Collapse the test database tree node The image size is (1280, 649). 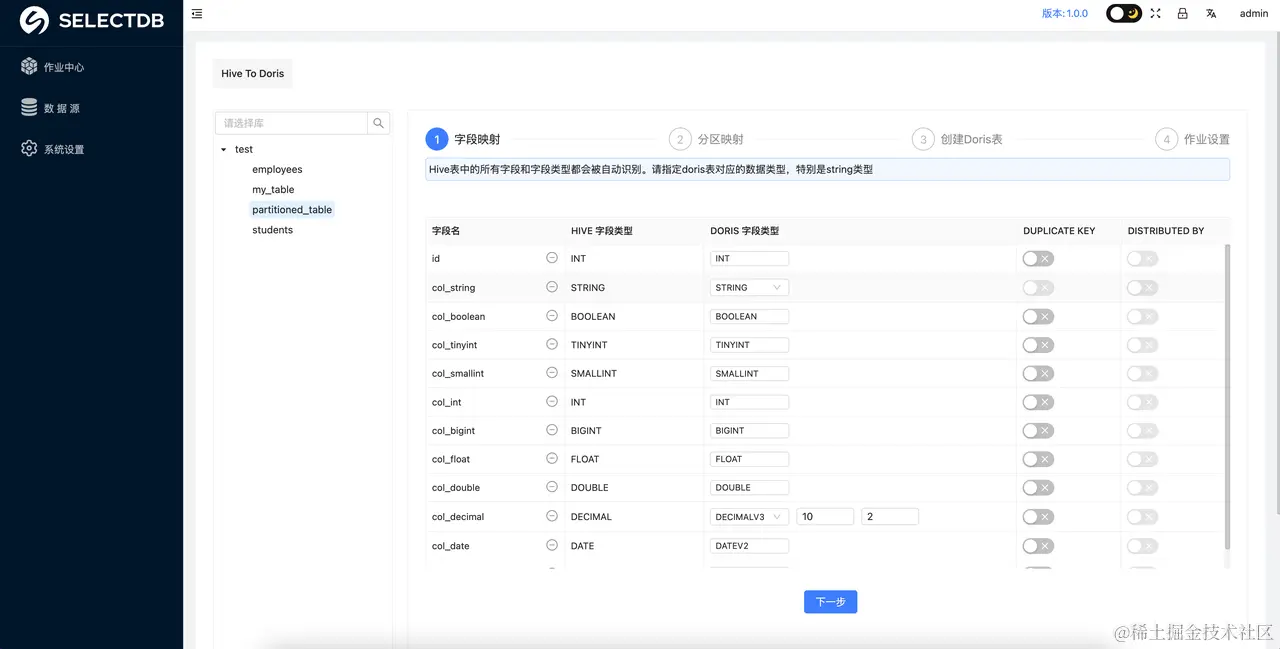pyautogui.click(x=223, y=149)
